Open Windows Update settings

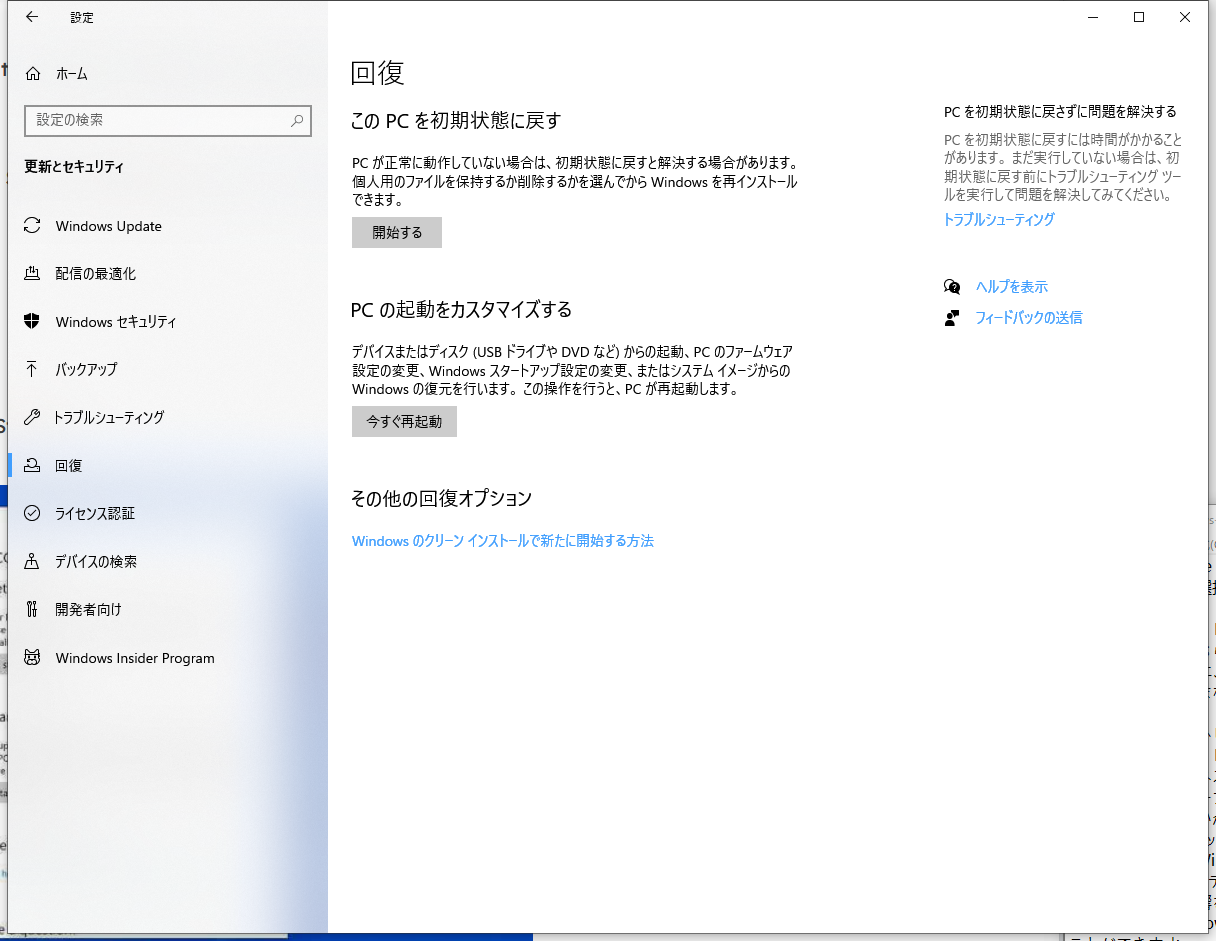tap(107, 226)
